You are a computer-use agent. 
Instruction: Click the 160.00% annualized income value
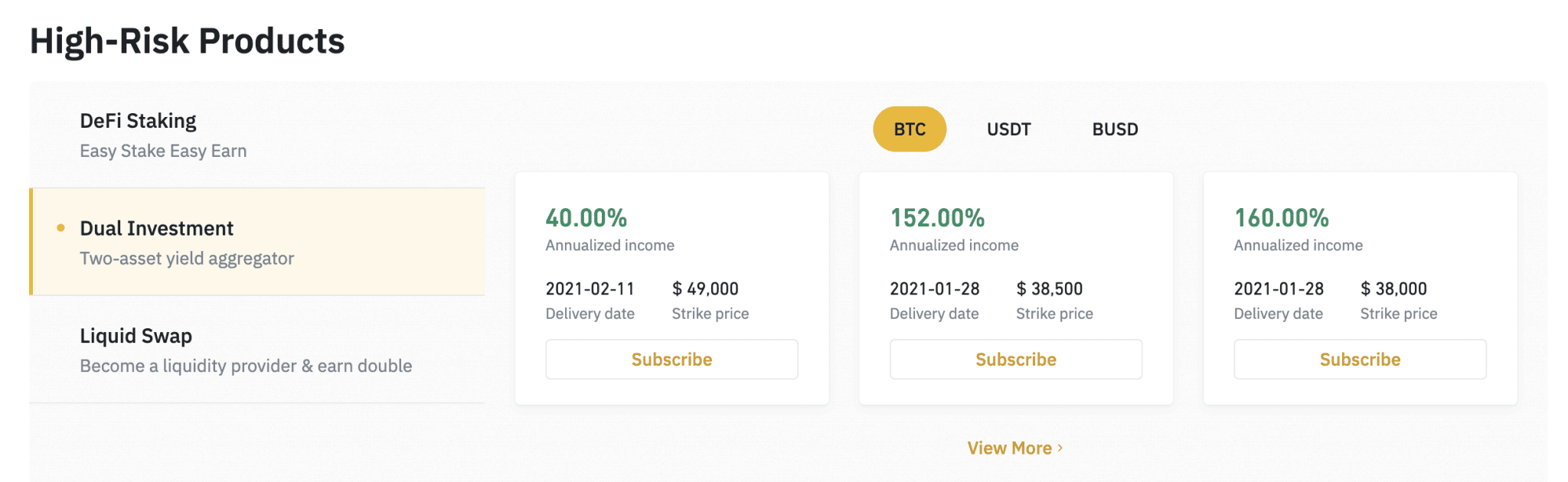(1282, 218)
